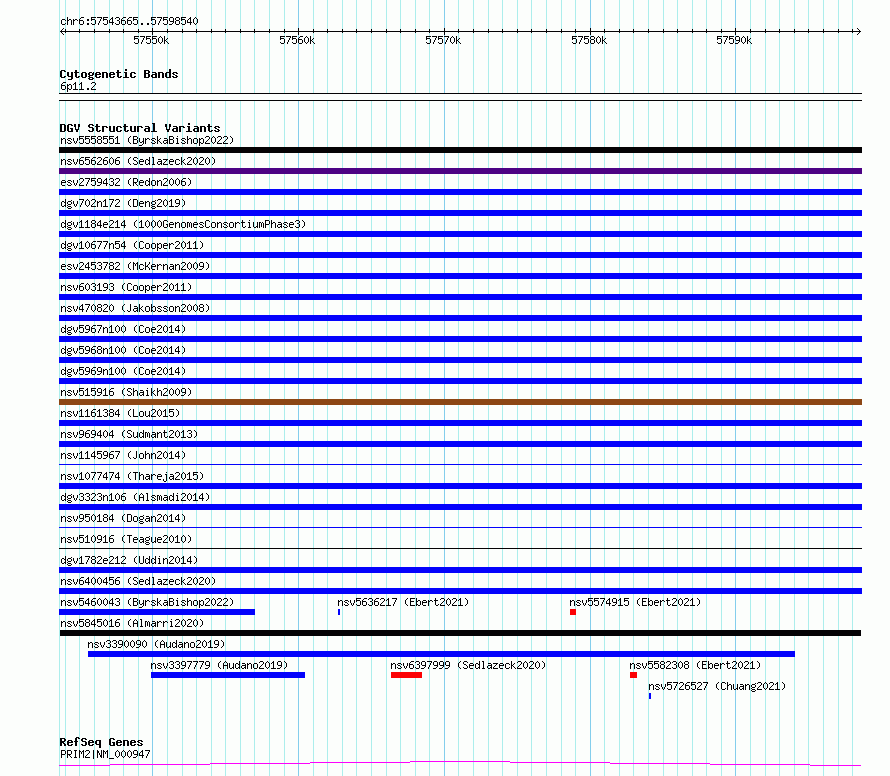Click the 6p11.2 cytogenetic band label
Screen dimensions: 890x776
coord(78,87)
